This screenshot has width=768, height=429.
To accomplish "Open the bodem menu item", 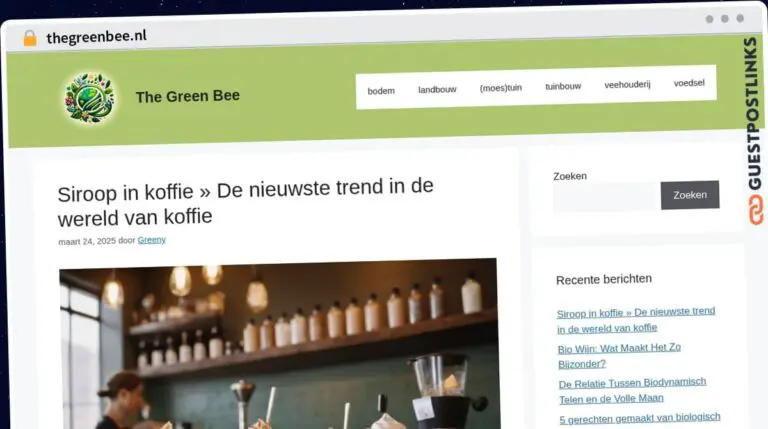I will click(x=381, y=91).
